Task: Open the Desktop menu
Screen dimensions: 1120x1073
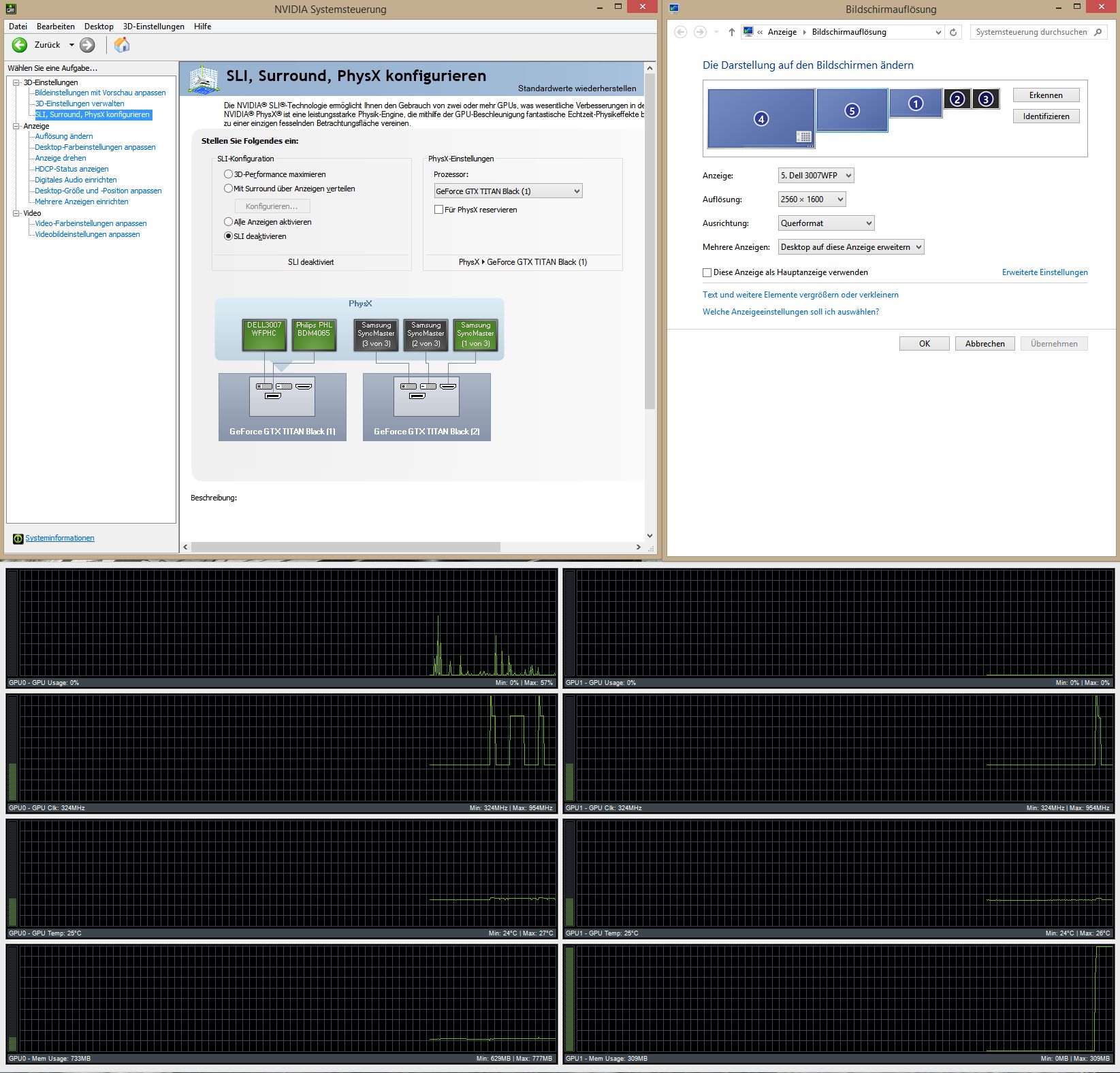Action: 98,26
